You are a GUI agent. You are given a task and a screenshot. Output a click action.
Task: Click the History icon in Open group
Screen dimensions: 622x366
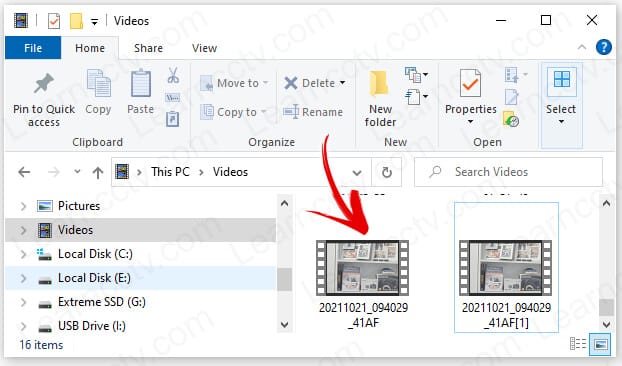pyautogui.click(x=511, y=119)
